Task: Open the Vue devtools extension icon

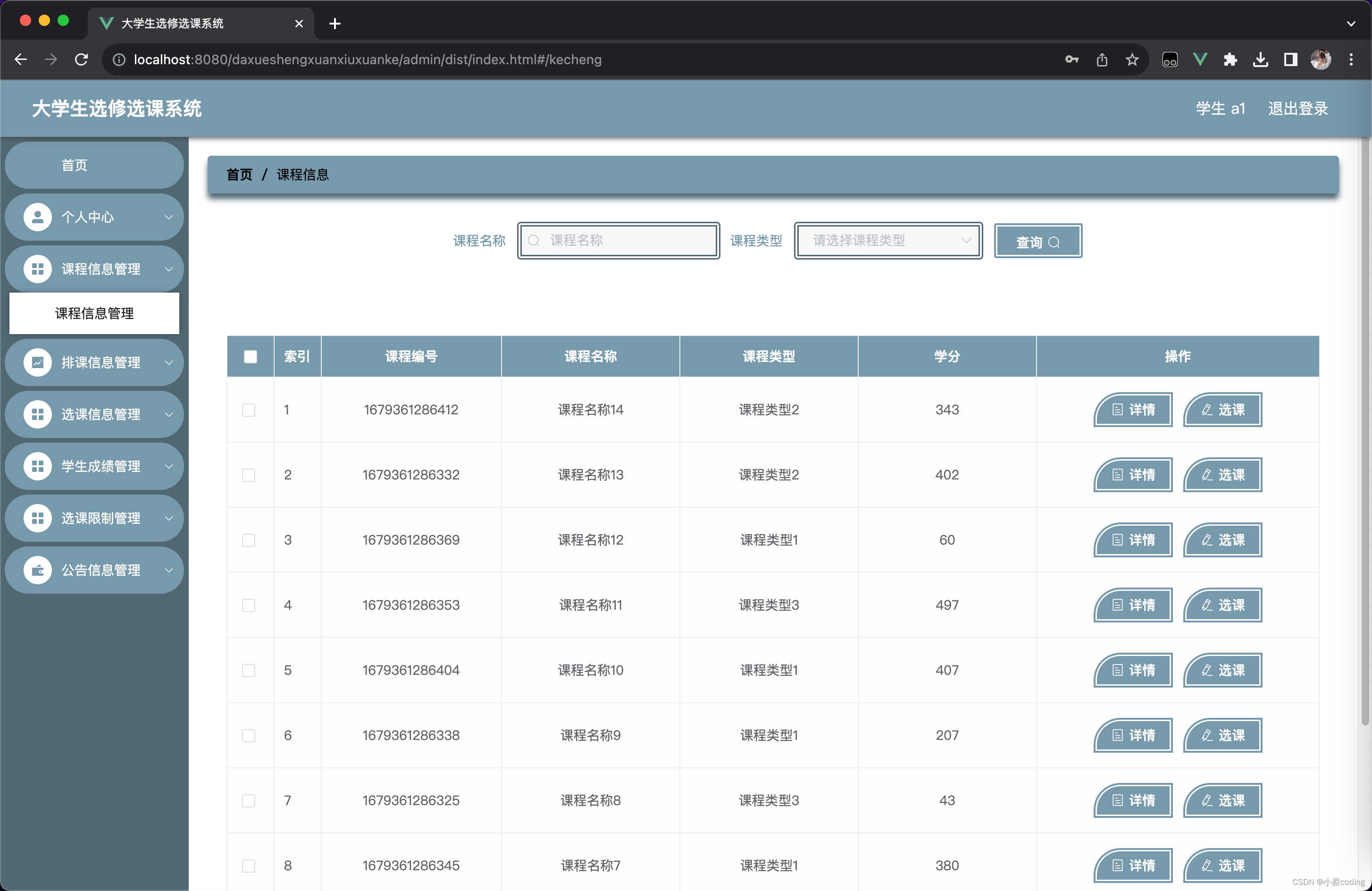Action: pyautogui.click(x=1200, y=59)
